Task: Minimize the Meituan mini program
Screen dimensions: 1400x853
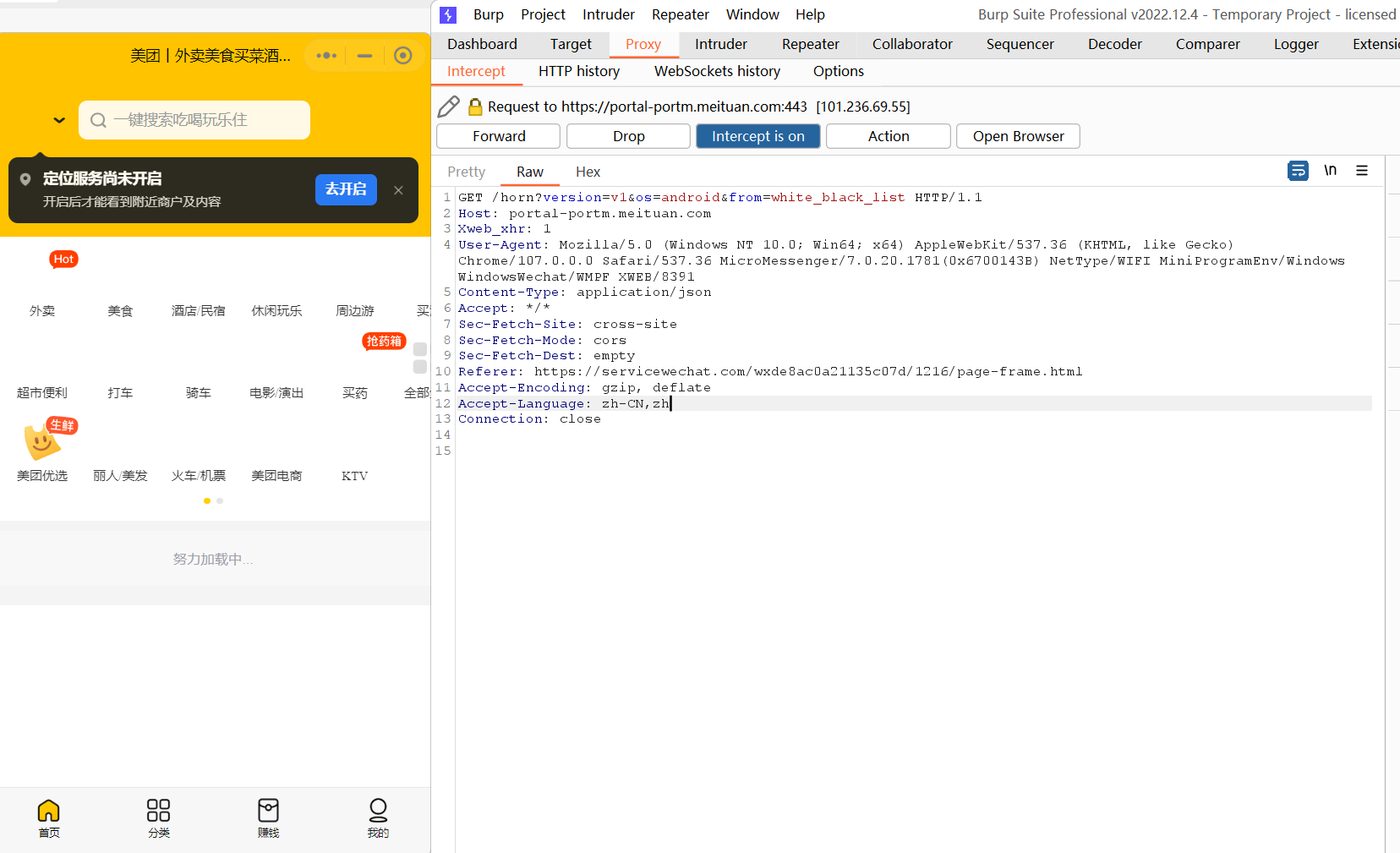Action: [365, 56]
